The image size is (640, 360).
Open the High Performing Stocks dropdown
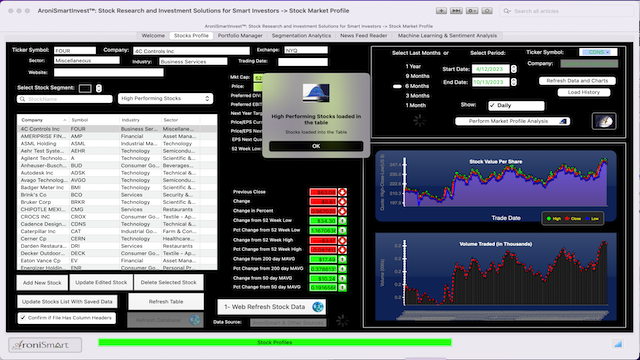tap(165, 98)
